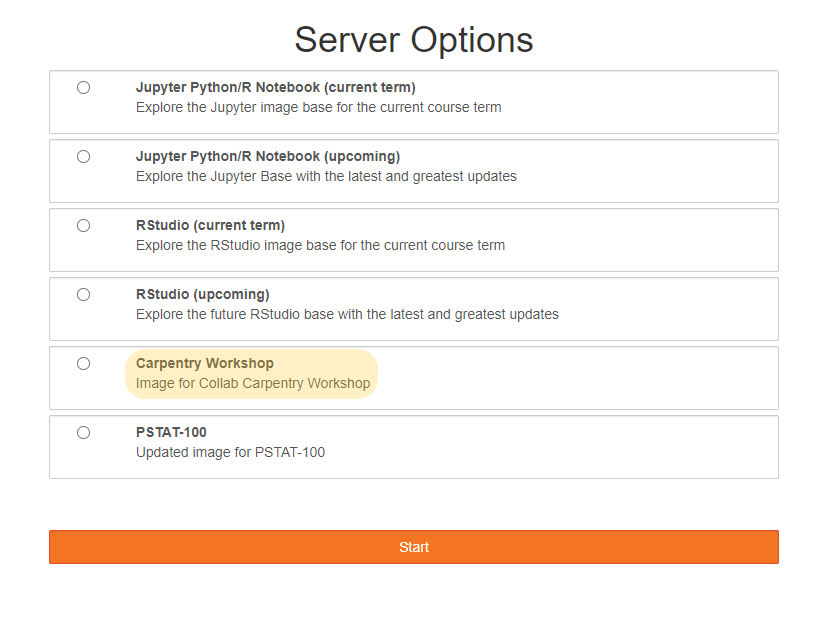816x625 pixels.
Task: Select the Jupyter Python/R Notebook (upcoming) radio button
Action: pos(83,157)
